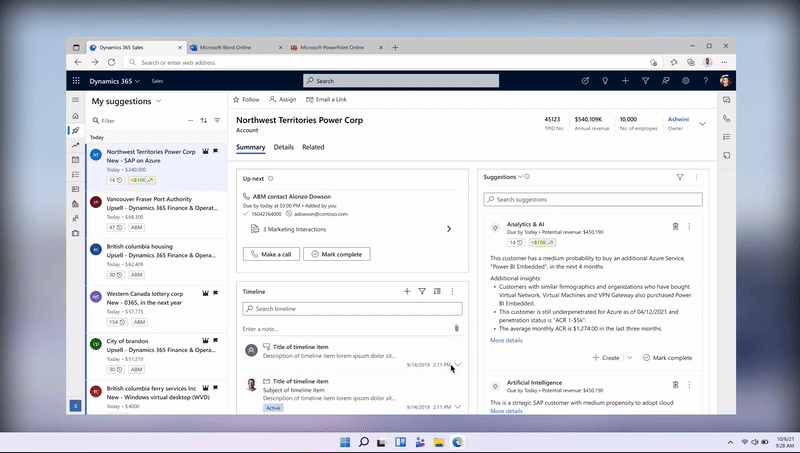800x453 pixels.
Task: Open the chat panel in right rail
Action: click(x=727, y=100)
